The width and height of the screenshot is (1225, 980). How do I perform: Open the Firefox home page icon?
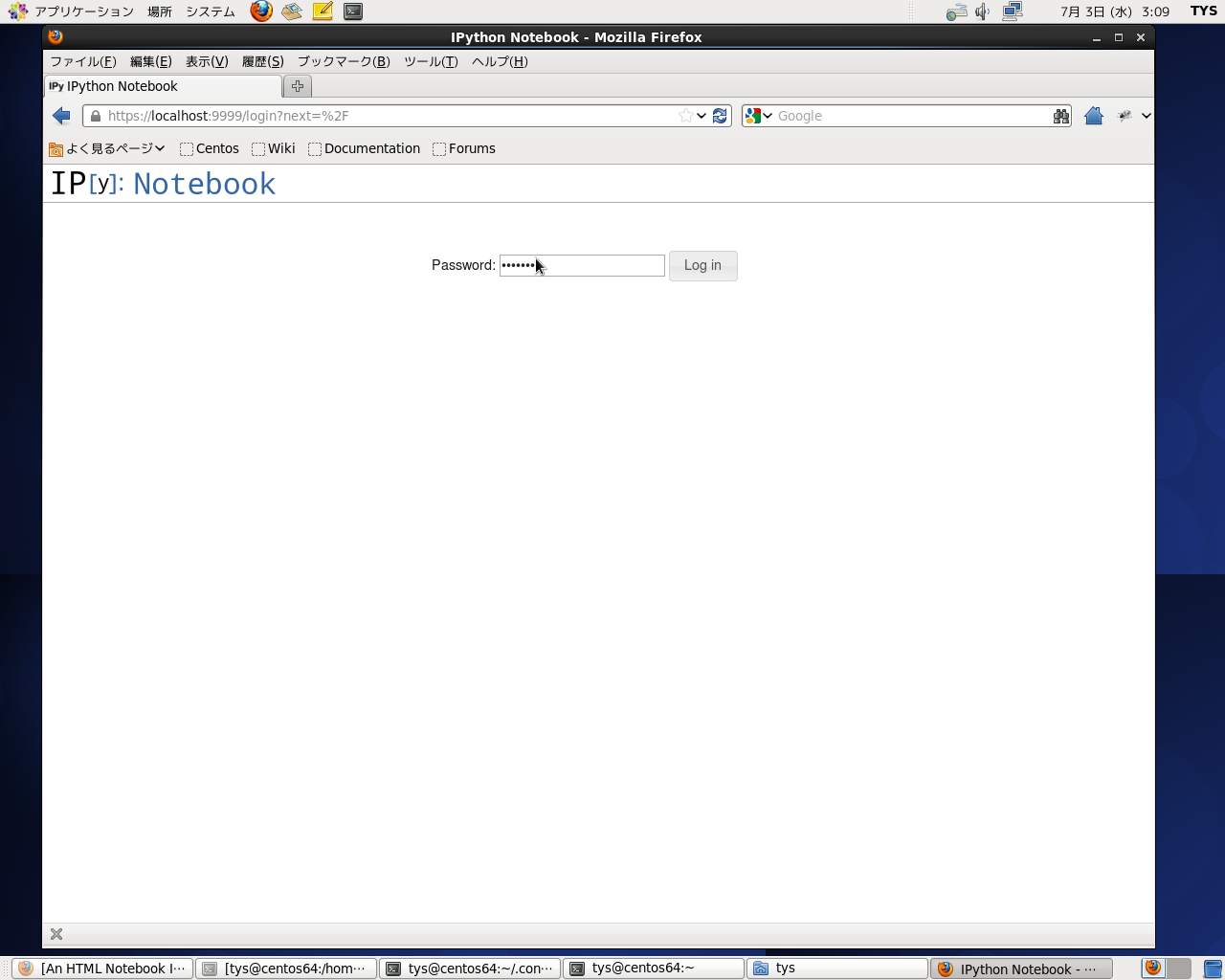[x=1094, y=116]
